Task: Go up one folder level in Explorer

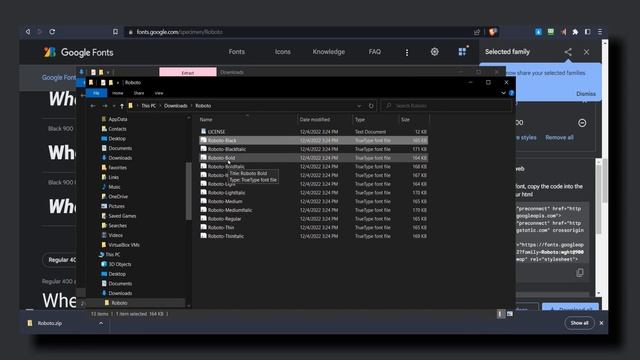Action: (x=122, y=106)
